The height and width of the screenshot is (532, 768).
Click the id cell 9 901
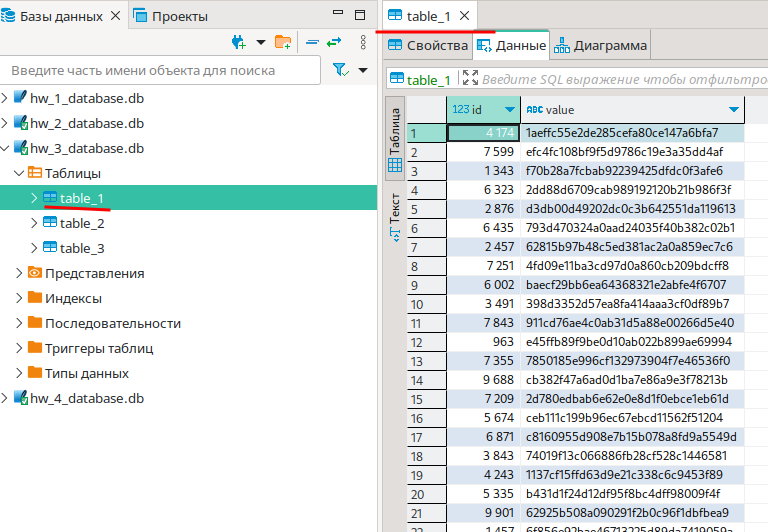click(483, 513)
